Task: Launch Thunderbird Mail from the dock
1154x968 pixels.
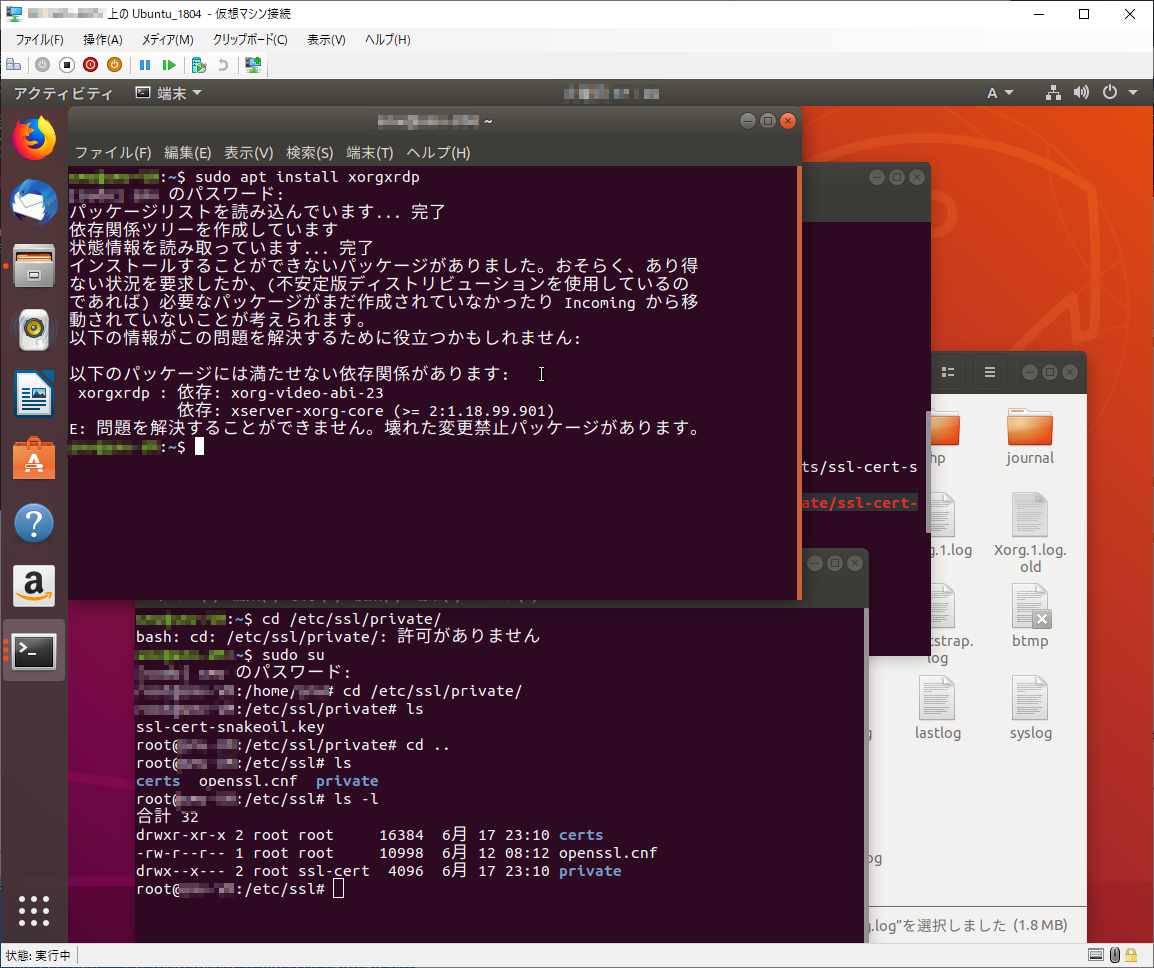Action: [x=34, y=202]
